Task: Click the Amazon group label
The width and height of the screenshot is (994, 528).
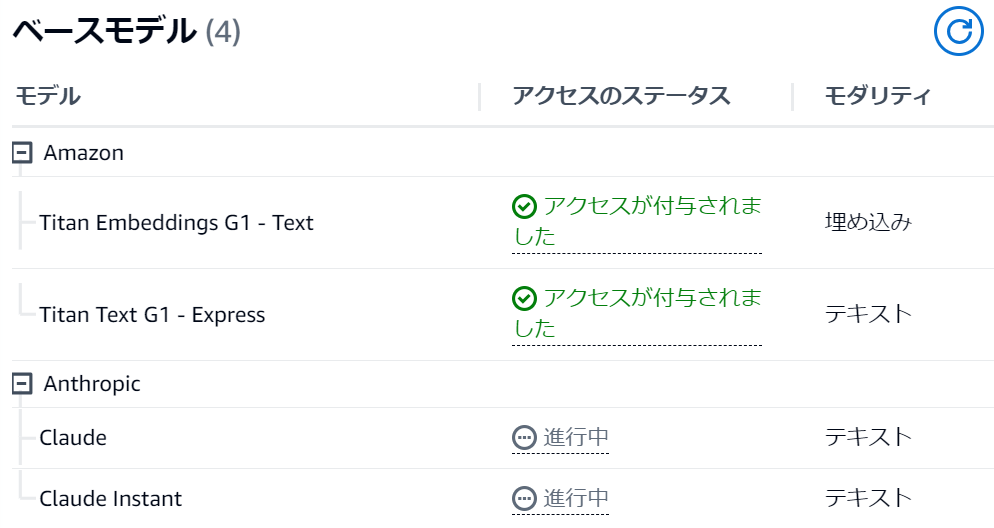Action: [x=84, y=153]
